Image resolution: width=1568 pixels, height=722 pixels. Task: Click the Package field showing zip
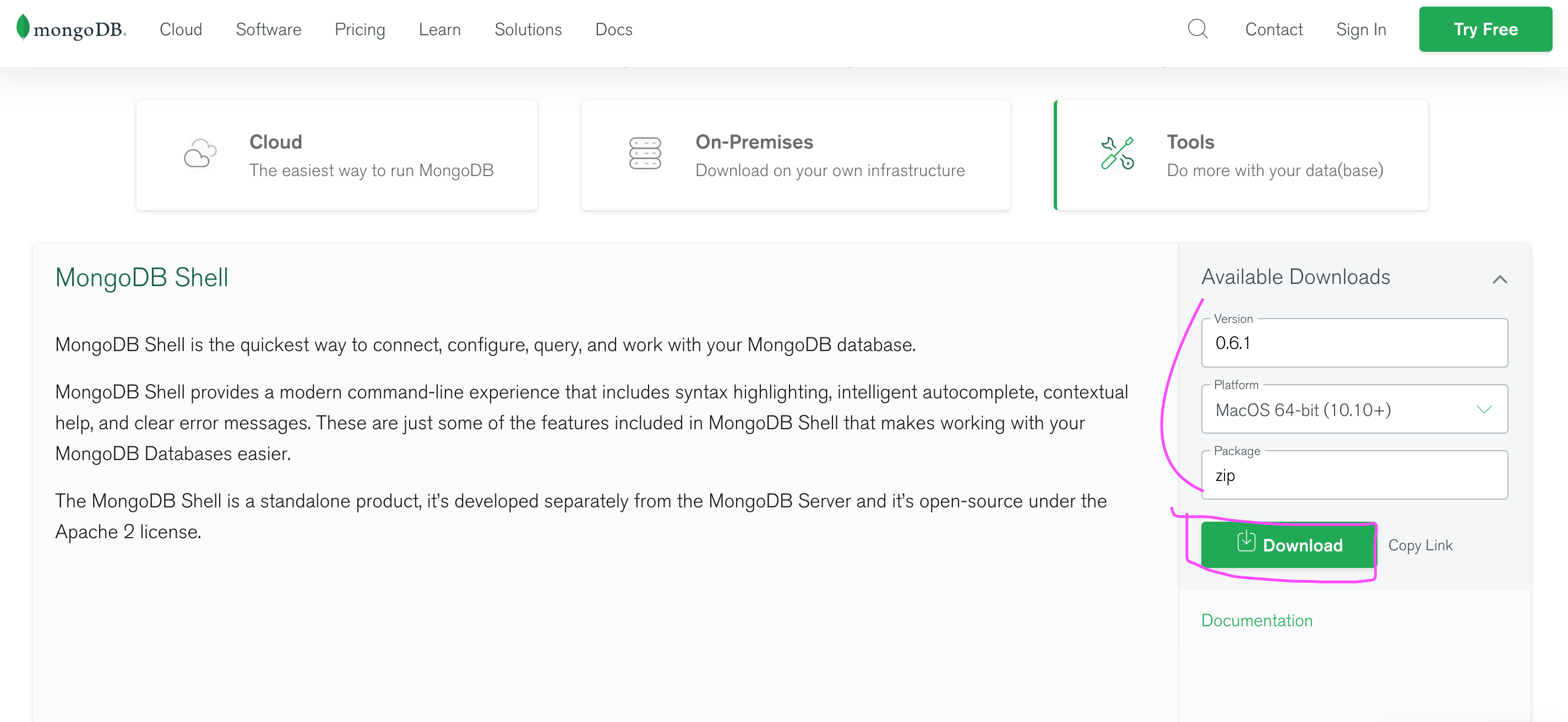[x=1354, y=475]
